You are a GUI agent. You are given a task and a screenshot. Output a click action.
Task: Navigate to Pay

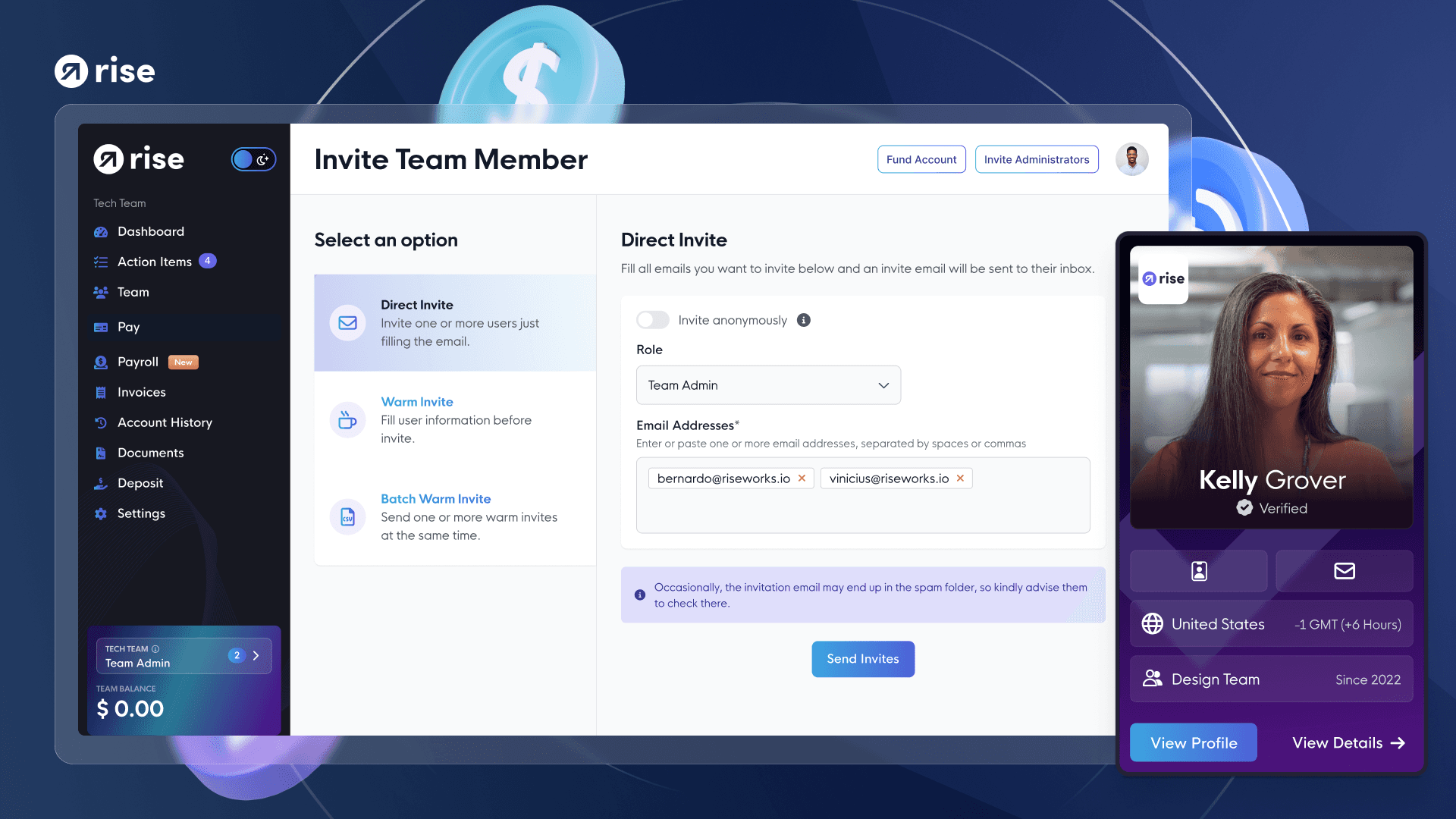pos(129,328)
